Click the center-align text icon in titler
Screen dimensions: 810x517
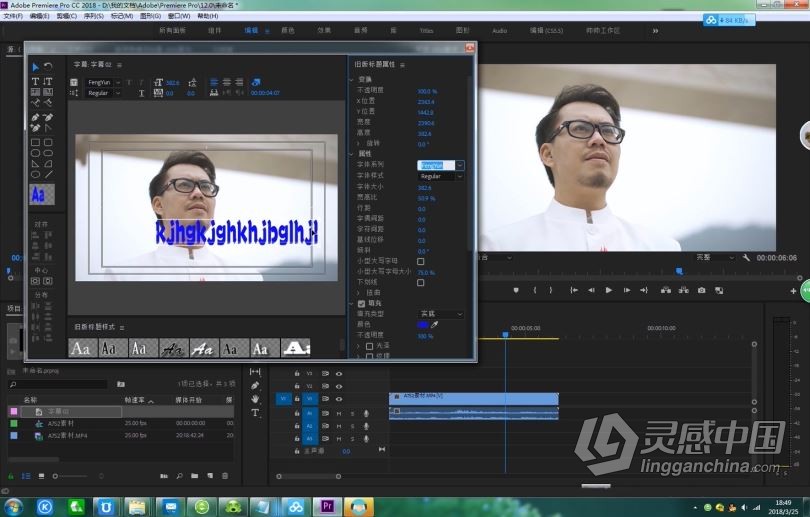click(x=226, y=82)
